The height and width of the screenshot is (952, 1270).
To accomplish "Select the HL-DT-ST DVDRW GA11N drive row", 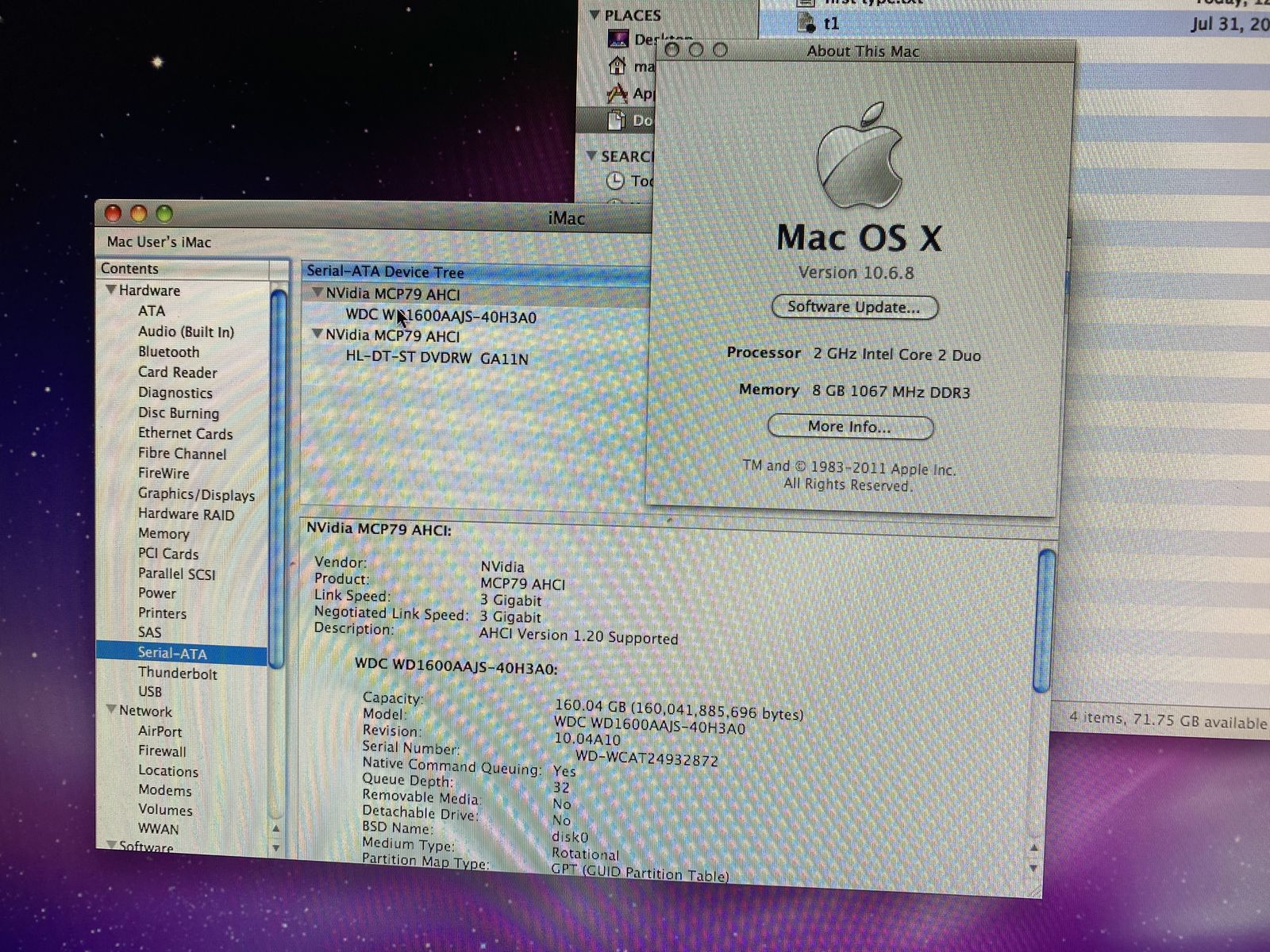I will click(x=437, y=358).
